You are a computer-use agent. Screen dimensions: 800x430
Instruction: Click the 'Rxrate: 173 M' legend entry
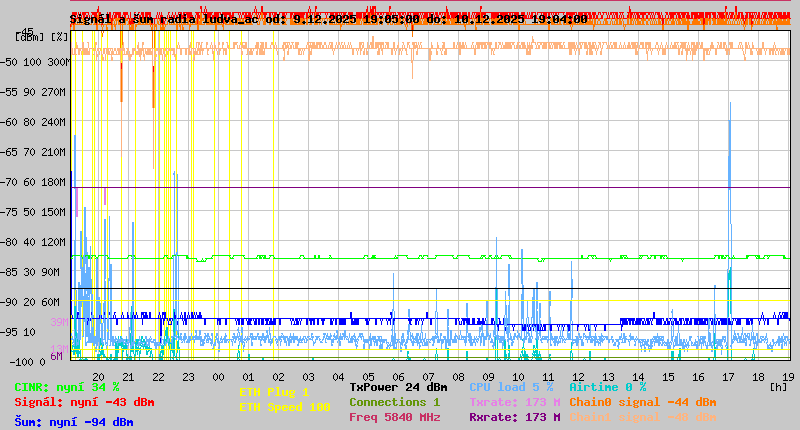[515, 417]
